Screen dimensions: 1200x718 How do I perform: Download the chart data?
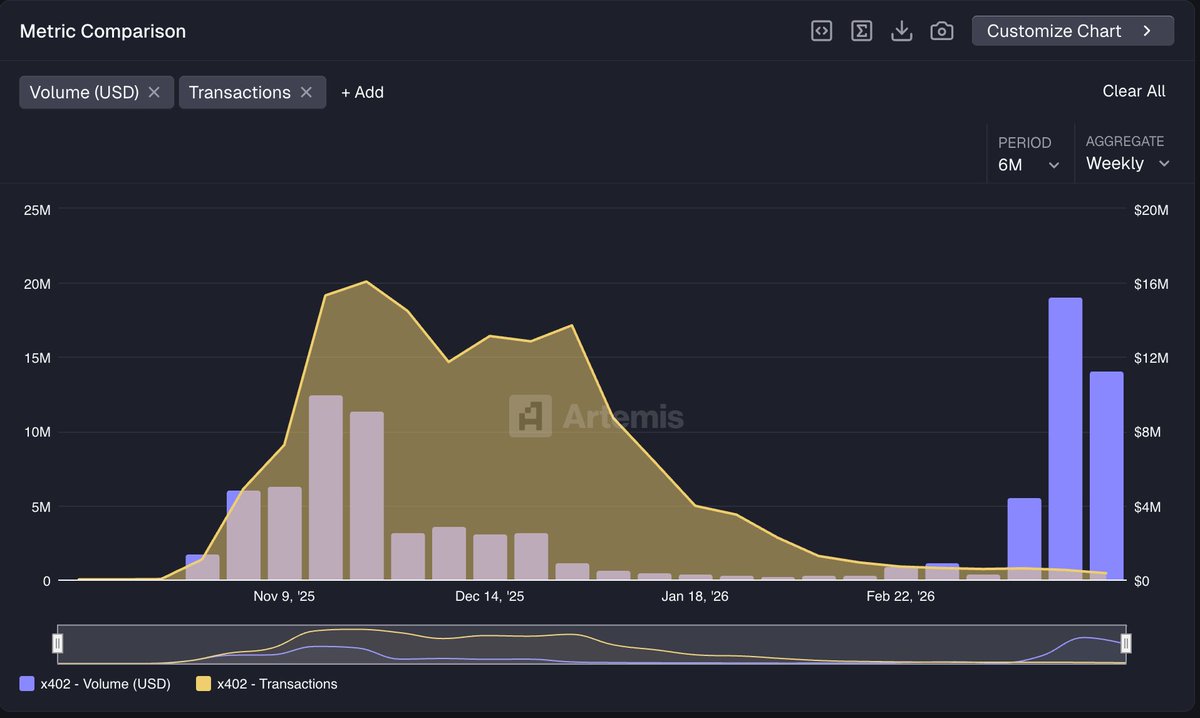tap(901, 30)
